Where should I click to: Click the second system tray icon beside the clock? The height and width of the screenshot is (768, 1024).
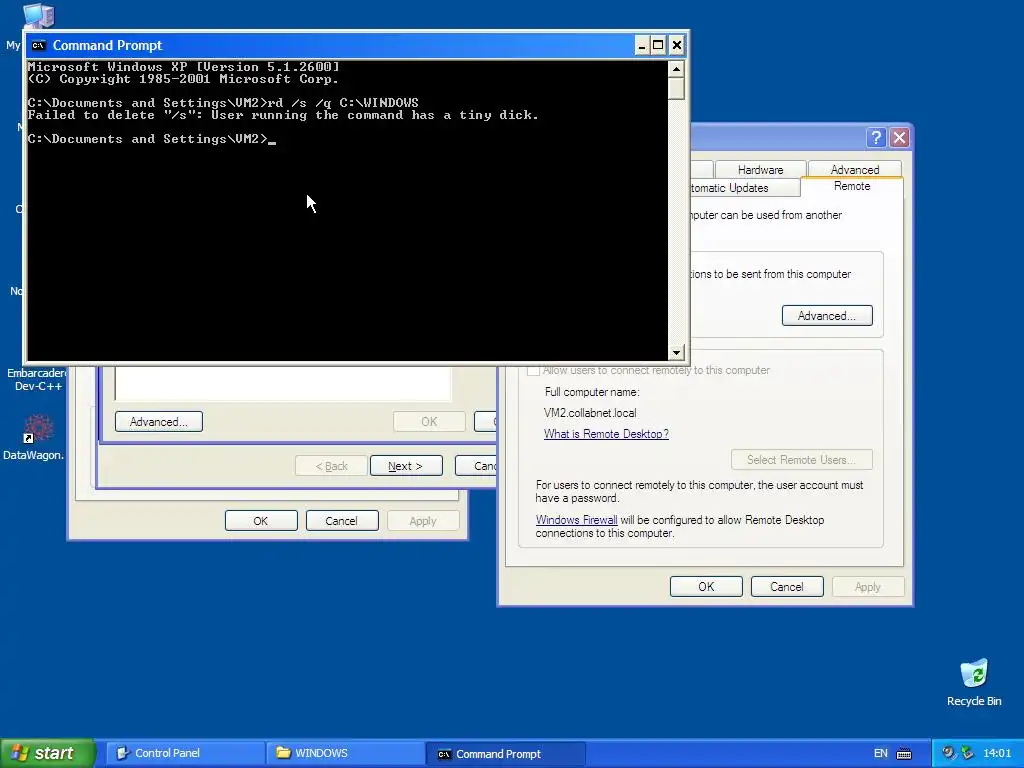click(x=967, y=753)
